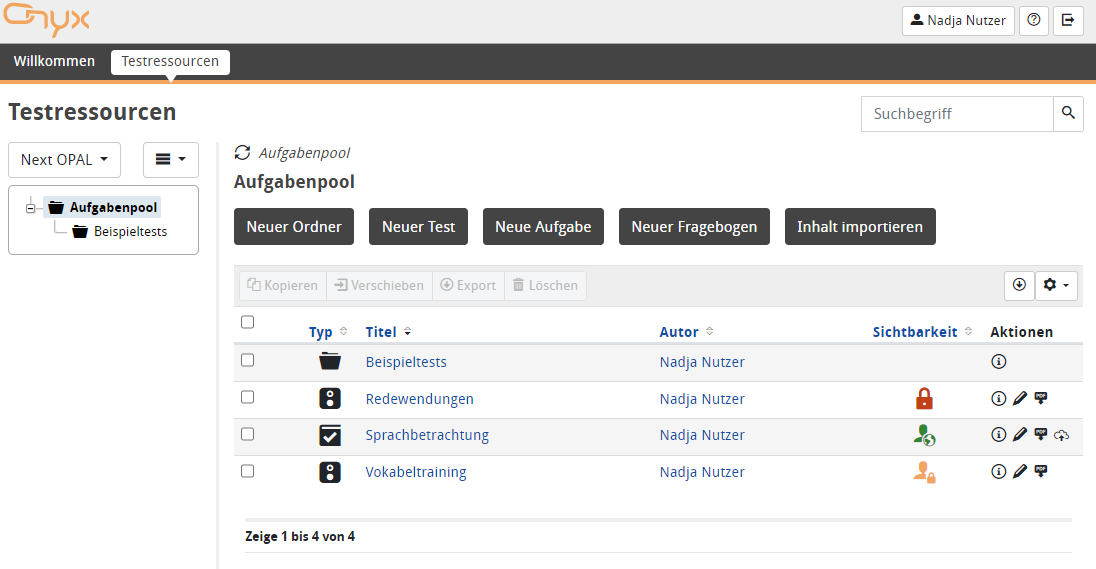Viewport: 1096px width, 569px height.
Task: Click disabled Export toolbar item
Action: tap(468, 285)
